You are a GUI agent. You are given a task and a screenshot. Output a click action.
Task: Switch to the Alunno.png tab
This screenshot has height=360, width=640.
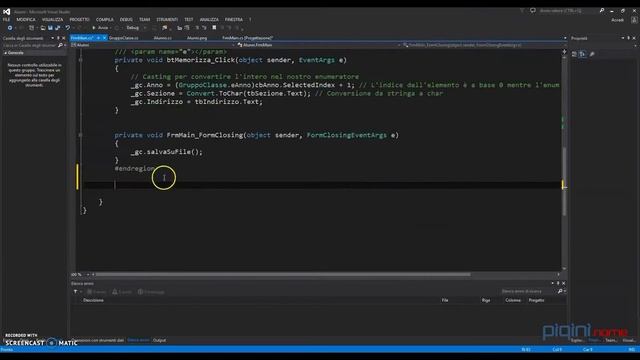click(x=197, y=38)
